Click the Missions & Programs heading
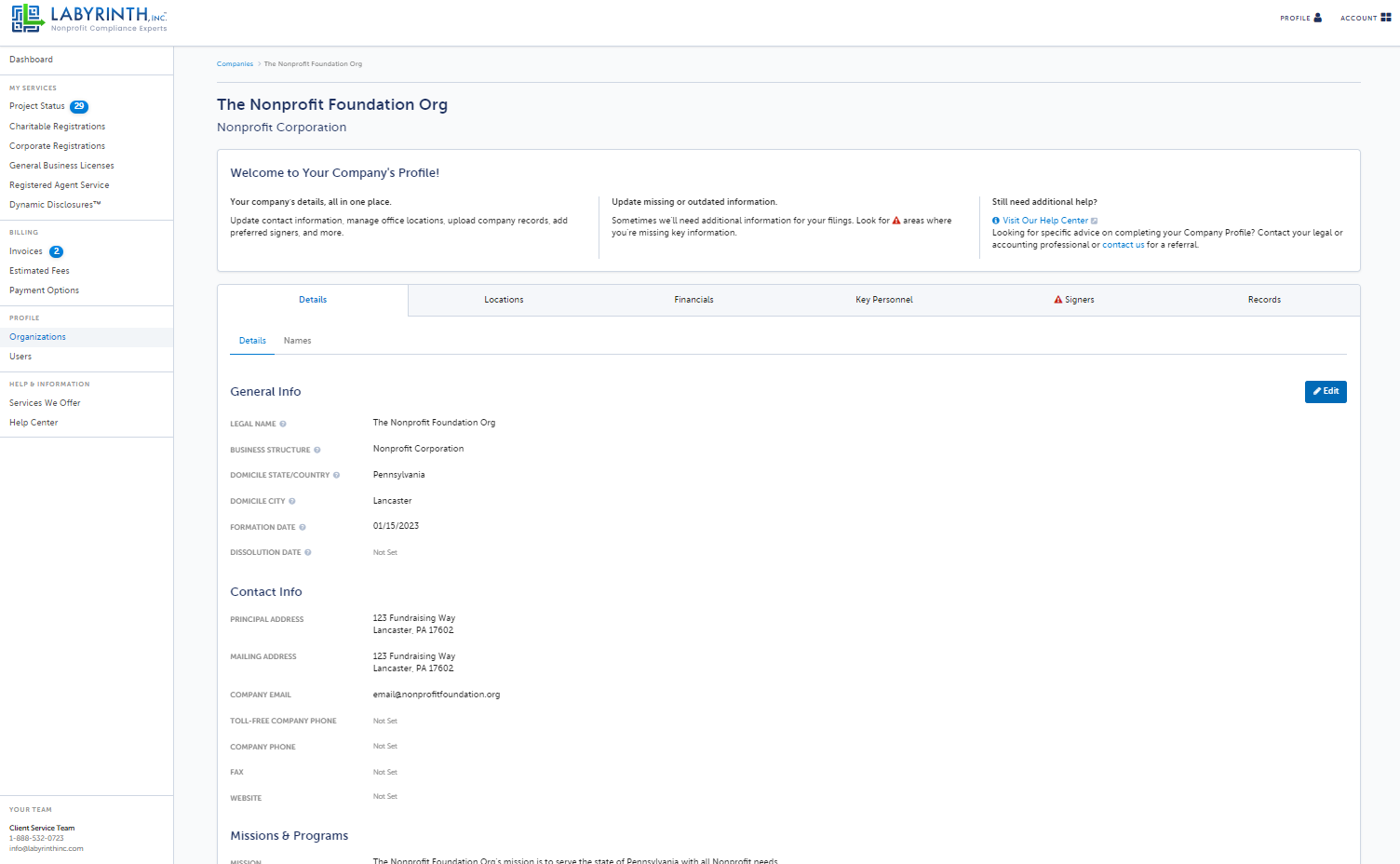This screenshot has height=864, width=1400. point(289,836)
